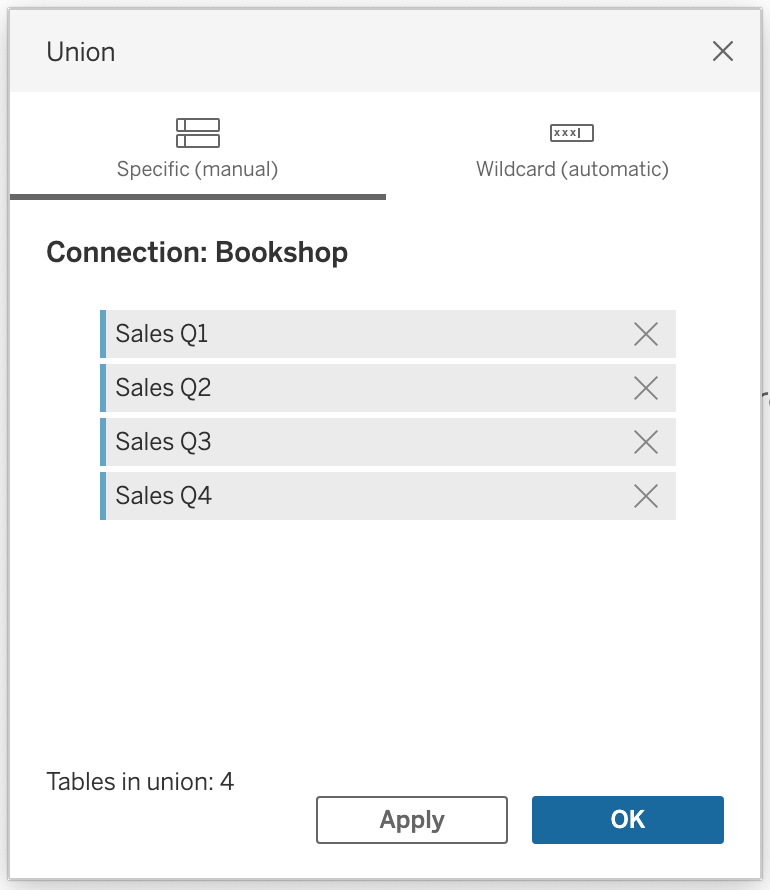
Task: Click the Union dialog title
Action: [81, 52]
